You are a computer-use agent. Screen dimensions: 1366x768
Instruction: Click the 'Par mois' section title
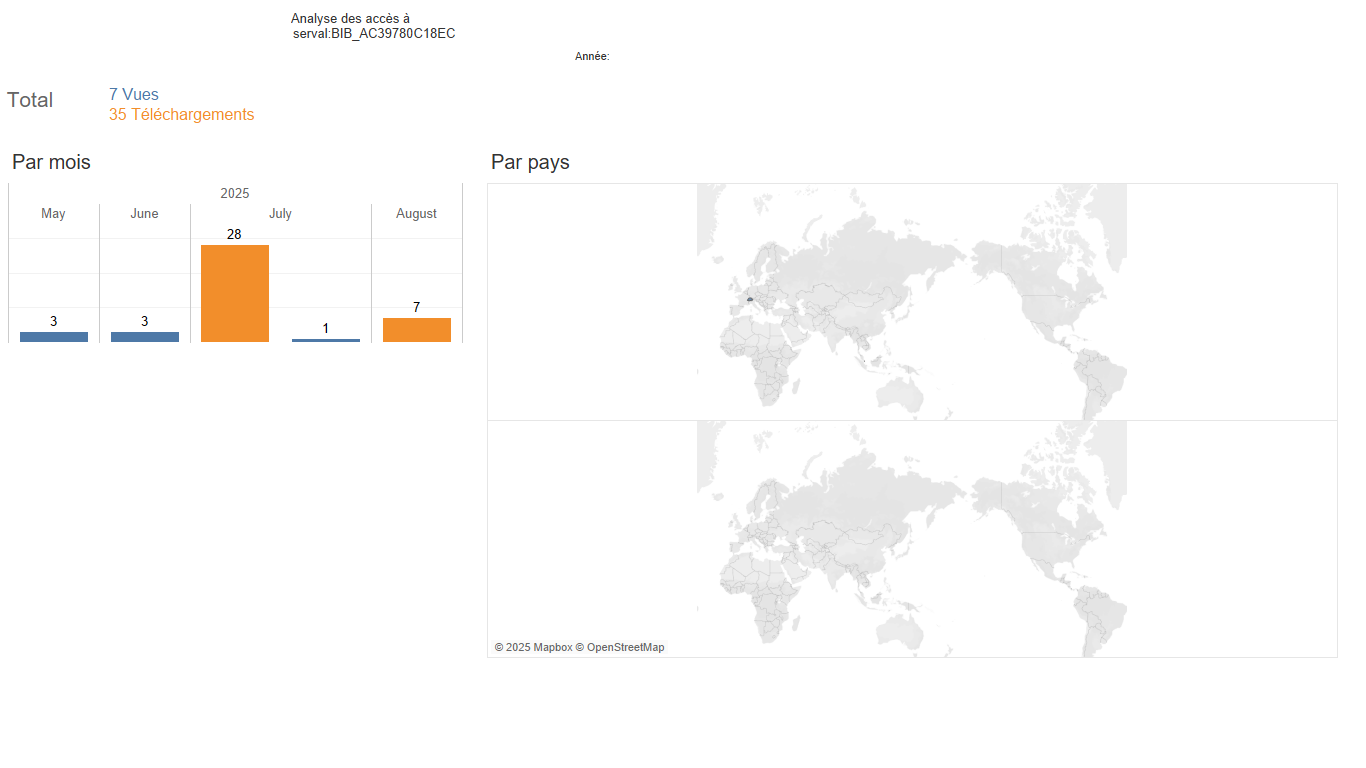point(51,162)
